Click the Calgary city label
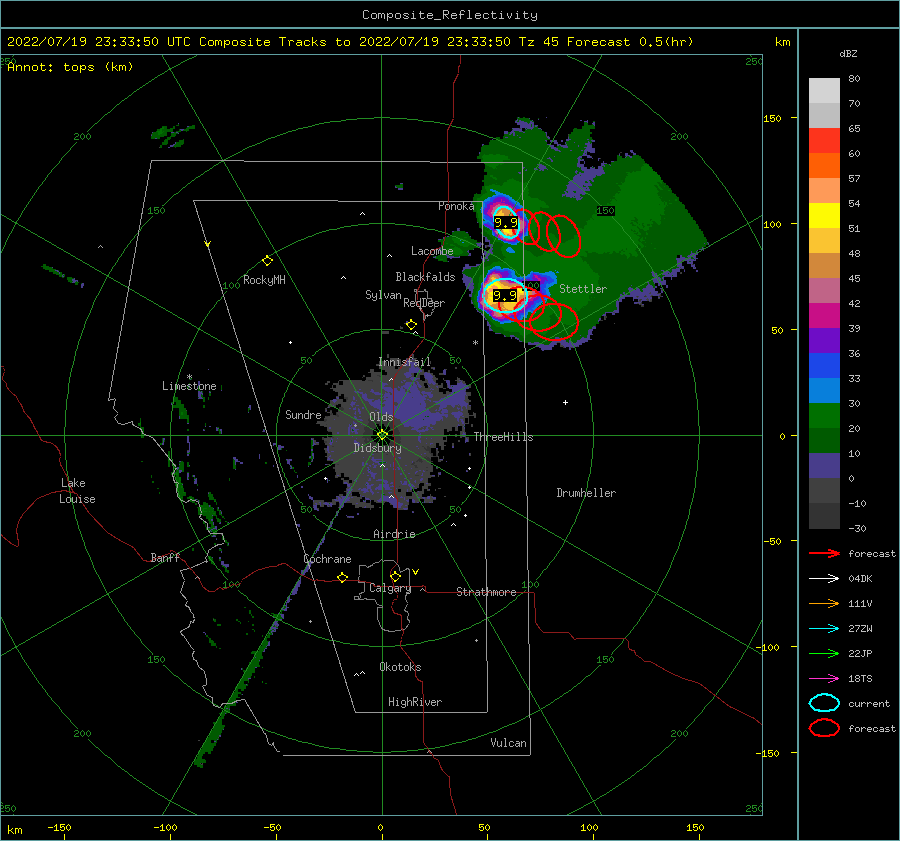Viewport: 900px width, 841px height. point(390,588)
